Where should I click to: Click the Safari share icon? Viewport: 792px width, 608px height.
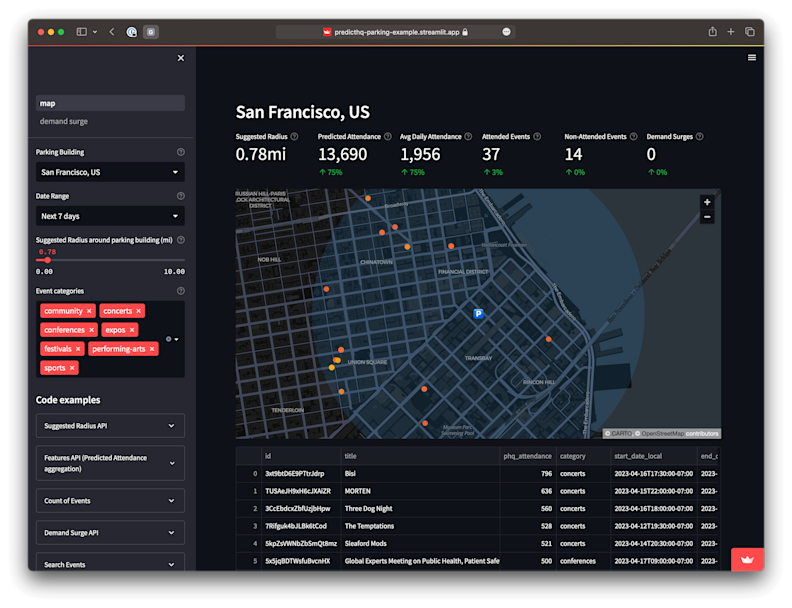pos(712,32)
